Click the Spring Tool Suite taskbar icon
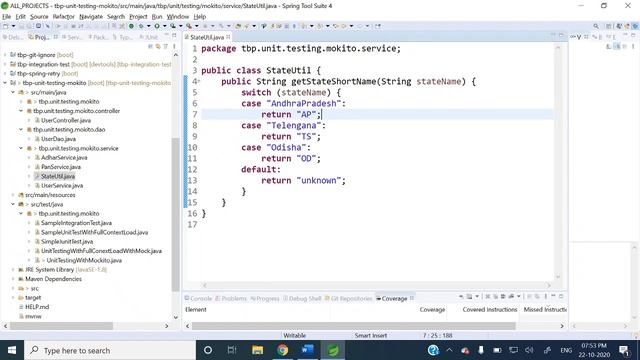This screenshot has height=360, width=640. pyautogui.click(x=333, y=350)
